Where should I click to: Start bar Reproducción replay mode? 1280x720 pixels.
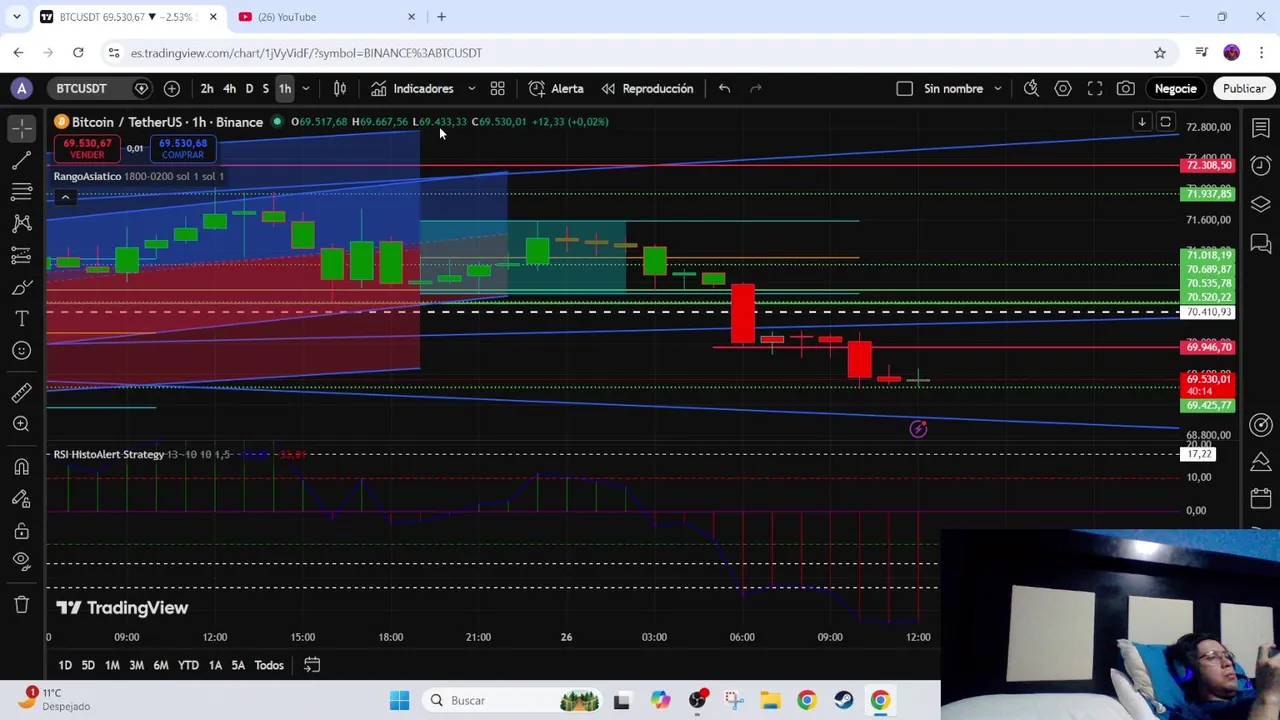647,89
